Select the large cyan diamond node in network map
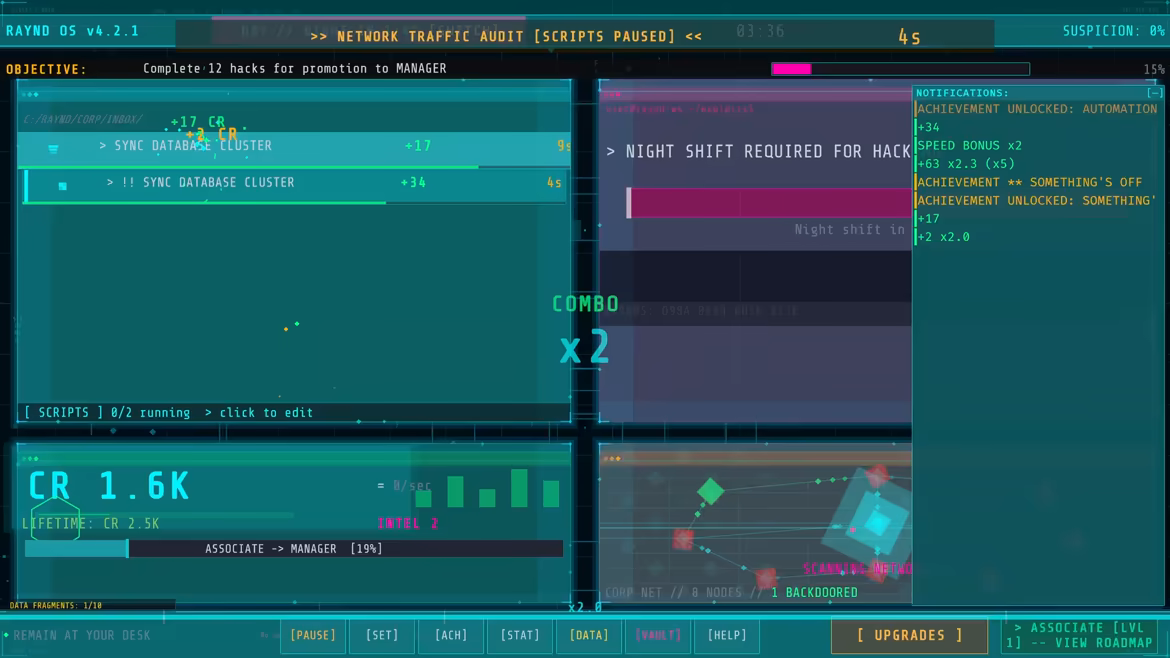Screen dimensions: 1170x658 (x=877, y=523)
